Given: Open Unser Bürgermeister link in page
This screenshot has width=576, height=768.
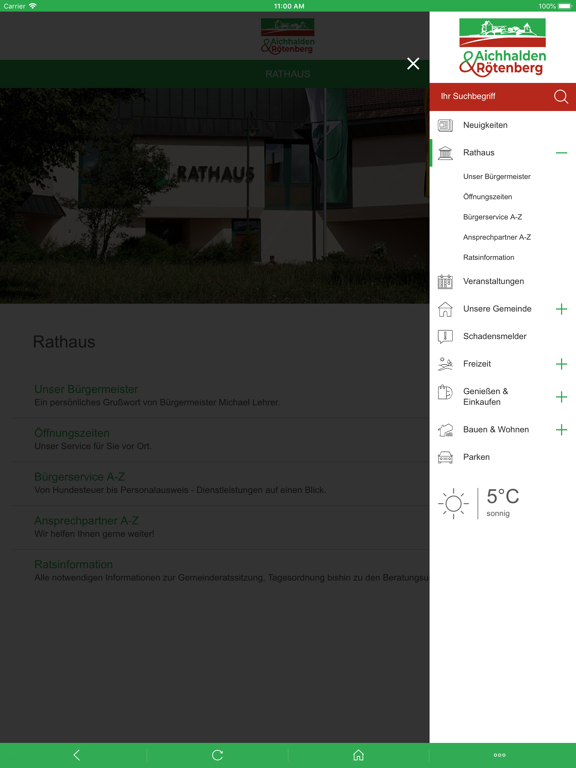Looking at the screenshot, I should tap(86, 389).
